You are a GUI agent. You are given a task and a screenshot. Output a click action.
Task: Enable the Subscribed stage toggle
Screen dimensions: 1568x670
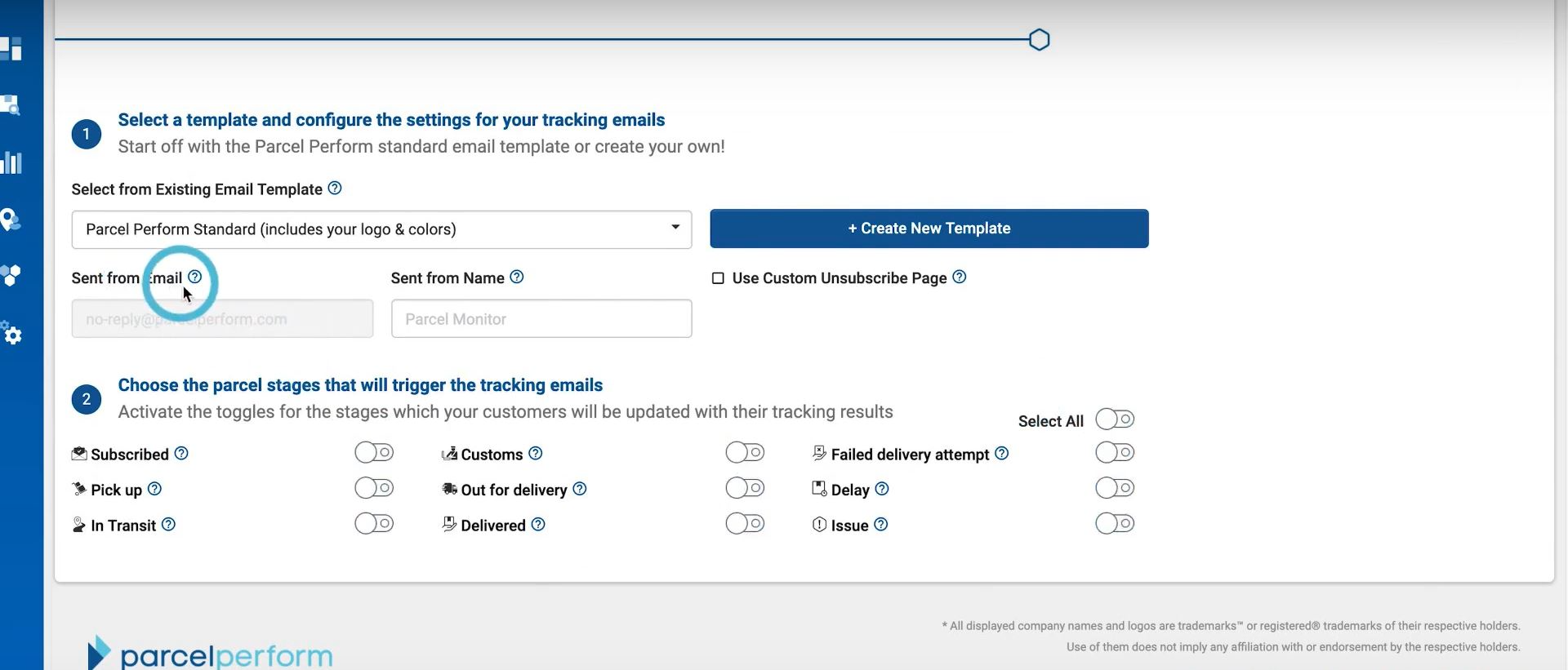(x=374, y=453)
